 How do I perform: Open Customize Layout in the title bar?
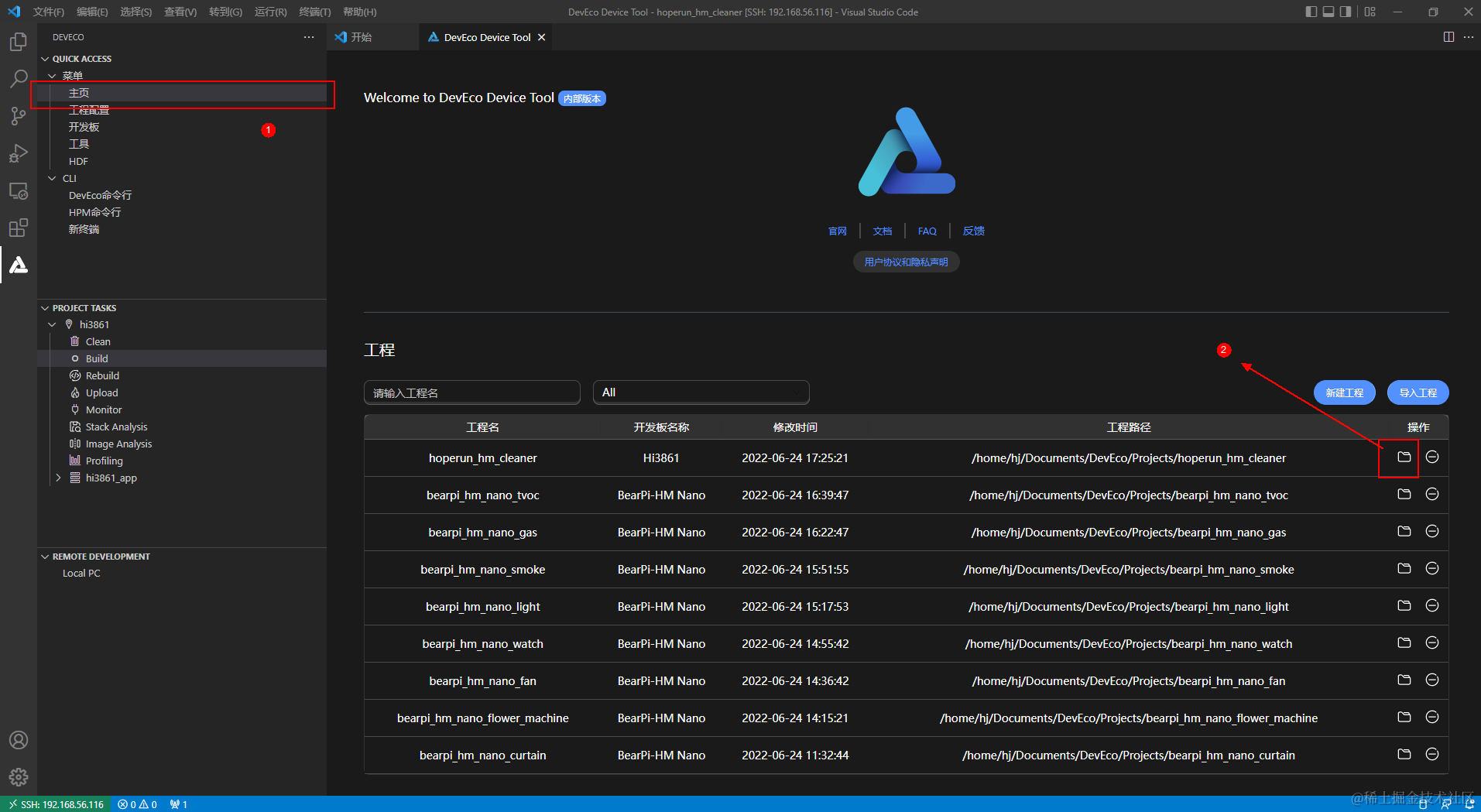point(1370,12)
